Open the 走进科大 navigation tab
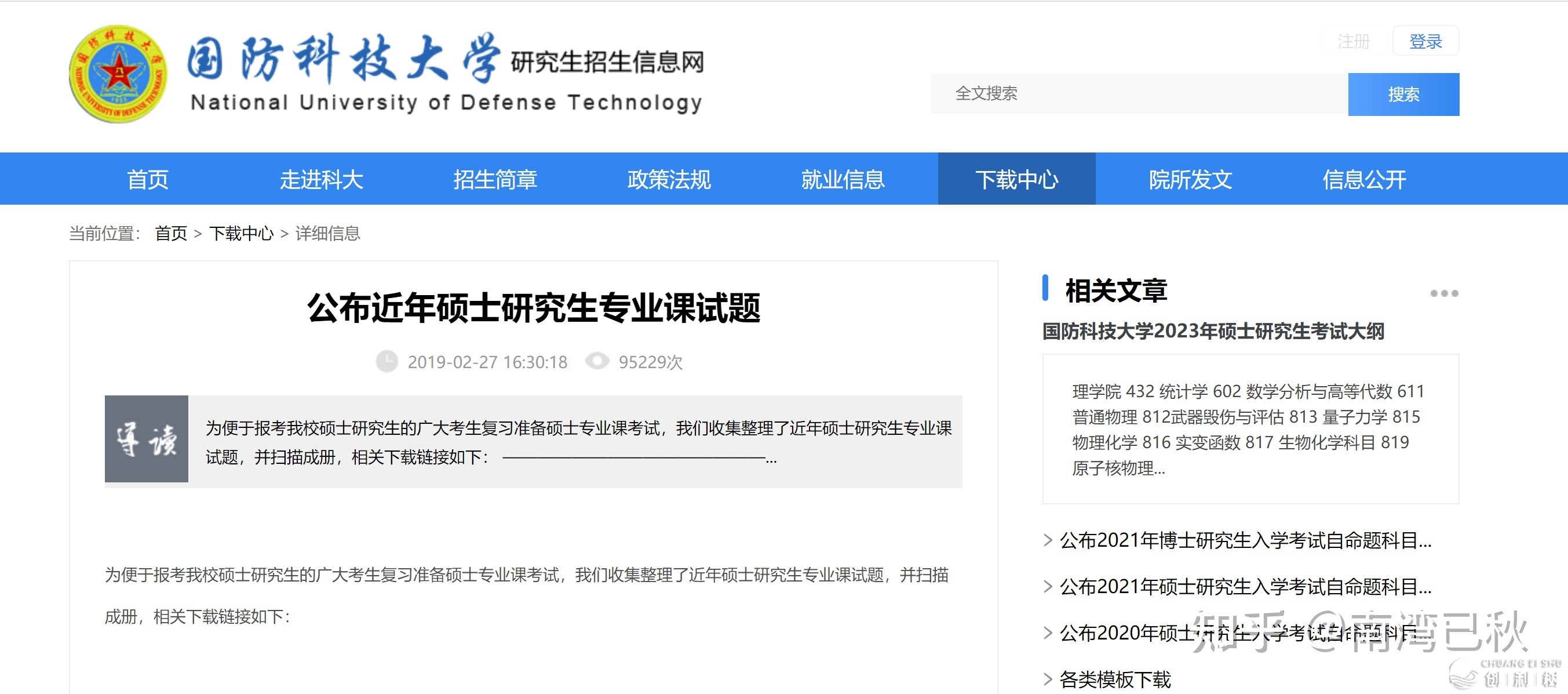1568x694 pixels. tap(322, 179)
